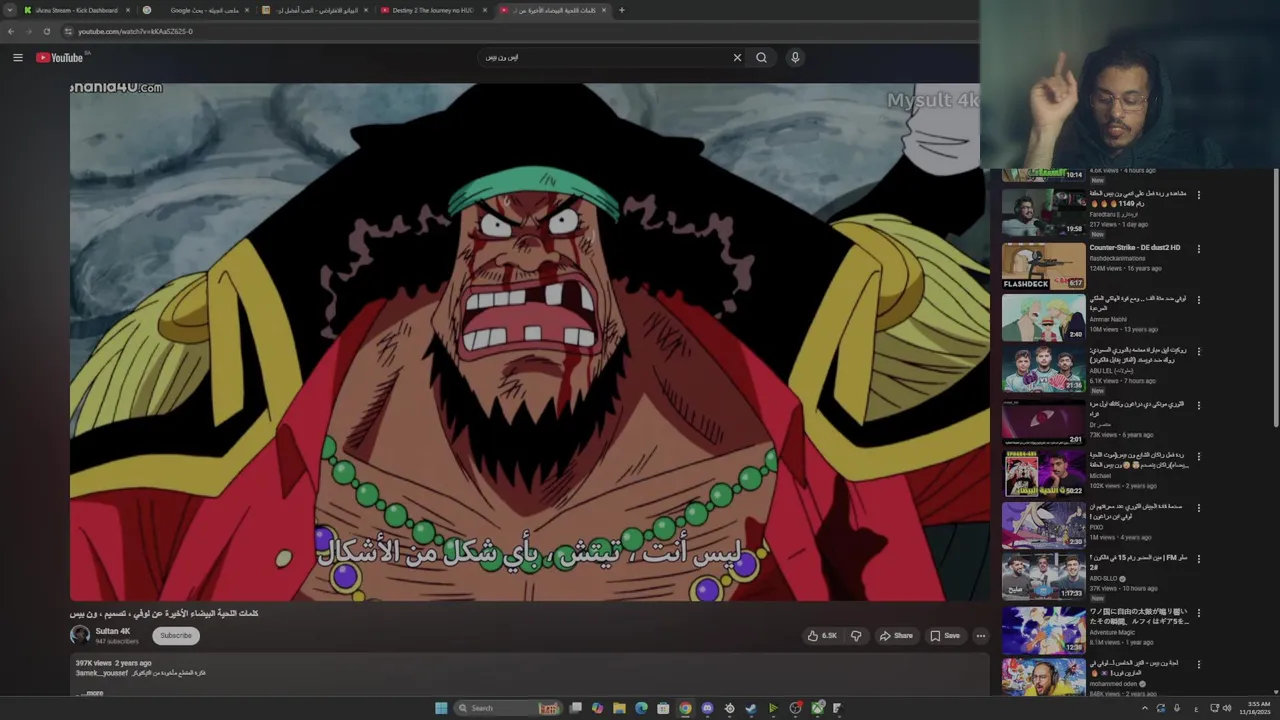
Task: Go to YouTube home via the logo
Action: 60,57
